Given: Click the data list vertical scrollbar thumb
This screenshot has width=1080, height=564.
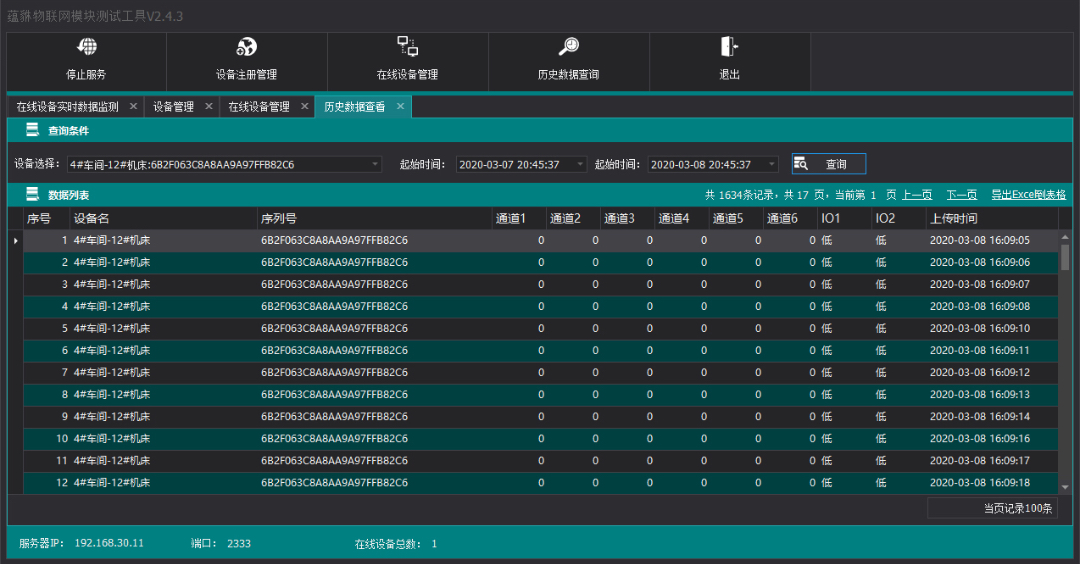Looking at the screenshot, I should tap(1065, 256).
